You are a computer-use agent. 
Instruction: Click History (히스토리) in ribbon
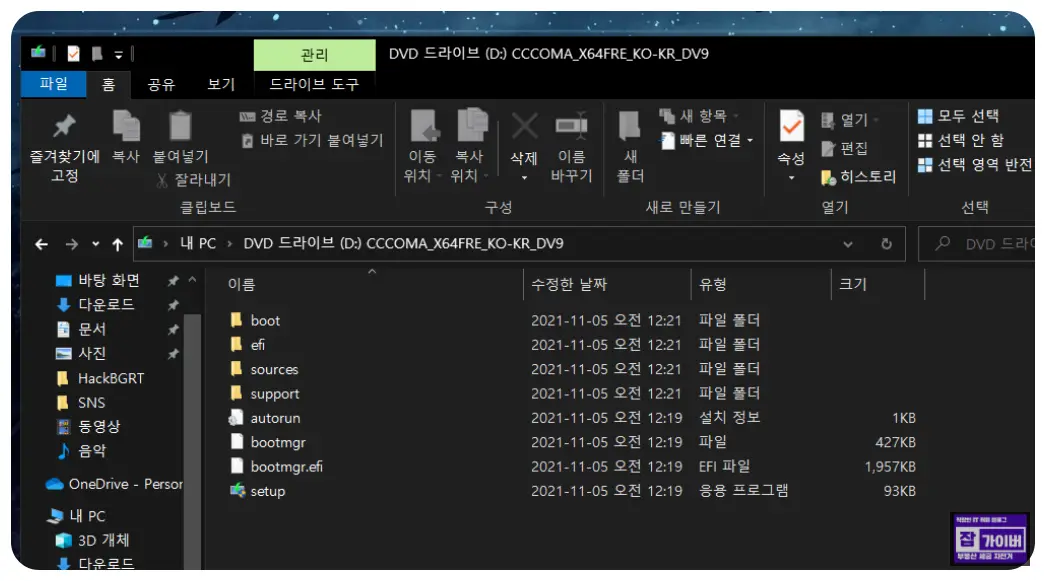pos(859,177)
